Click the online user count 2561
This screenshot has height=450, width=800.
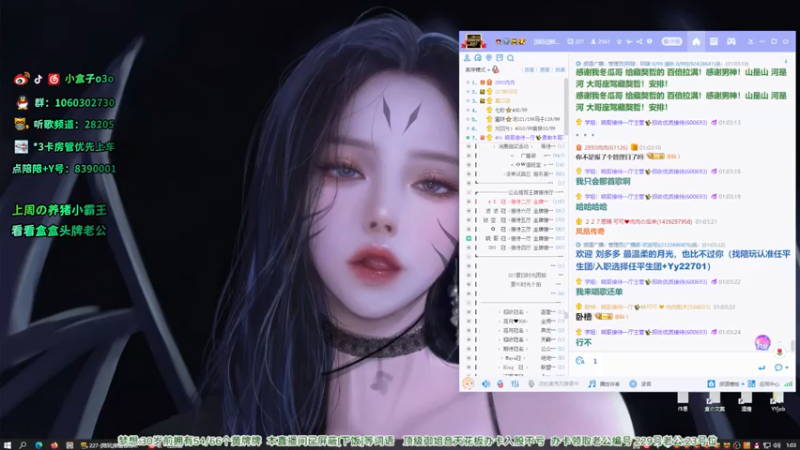601,42
